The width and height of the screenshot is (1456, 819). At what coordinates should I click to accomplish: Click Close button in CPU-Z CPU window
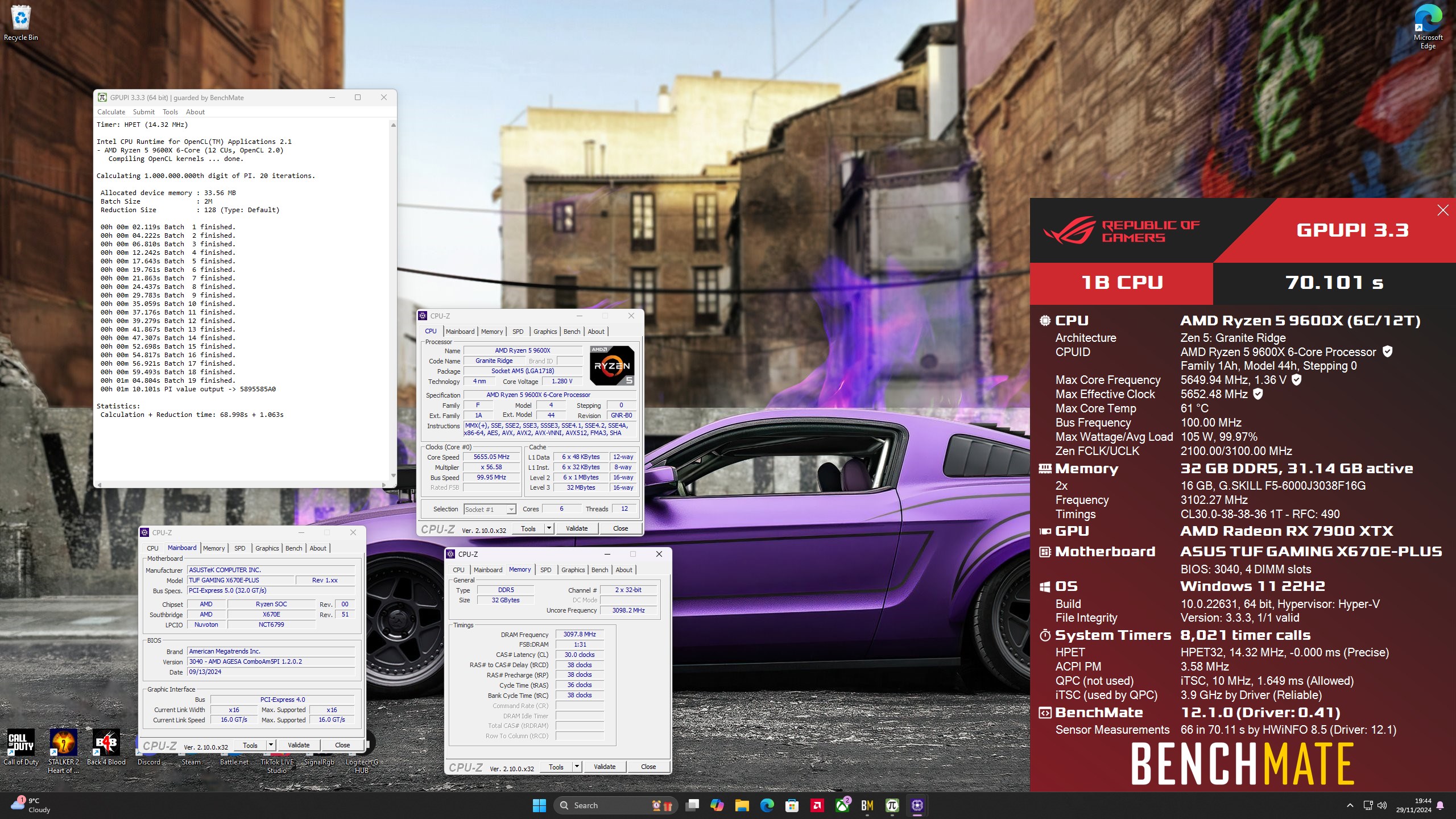[x=621, y=528]
